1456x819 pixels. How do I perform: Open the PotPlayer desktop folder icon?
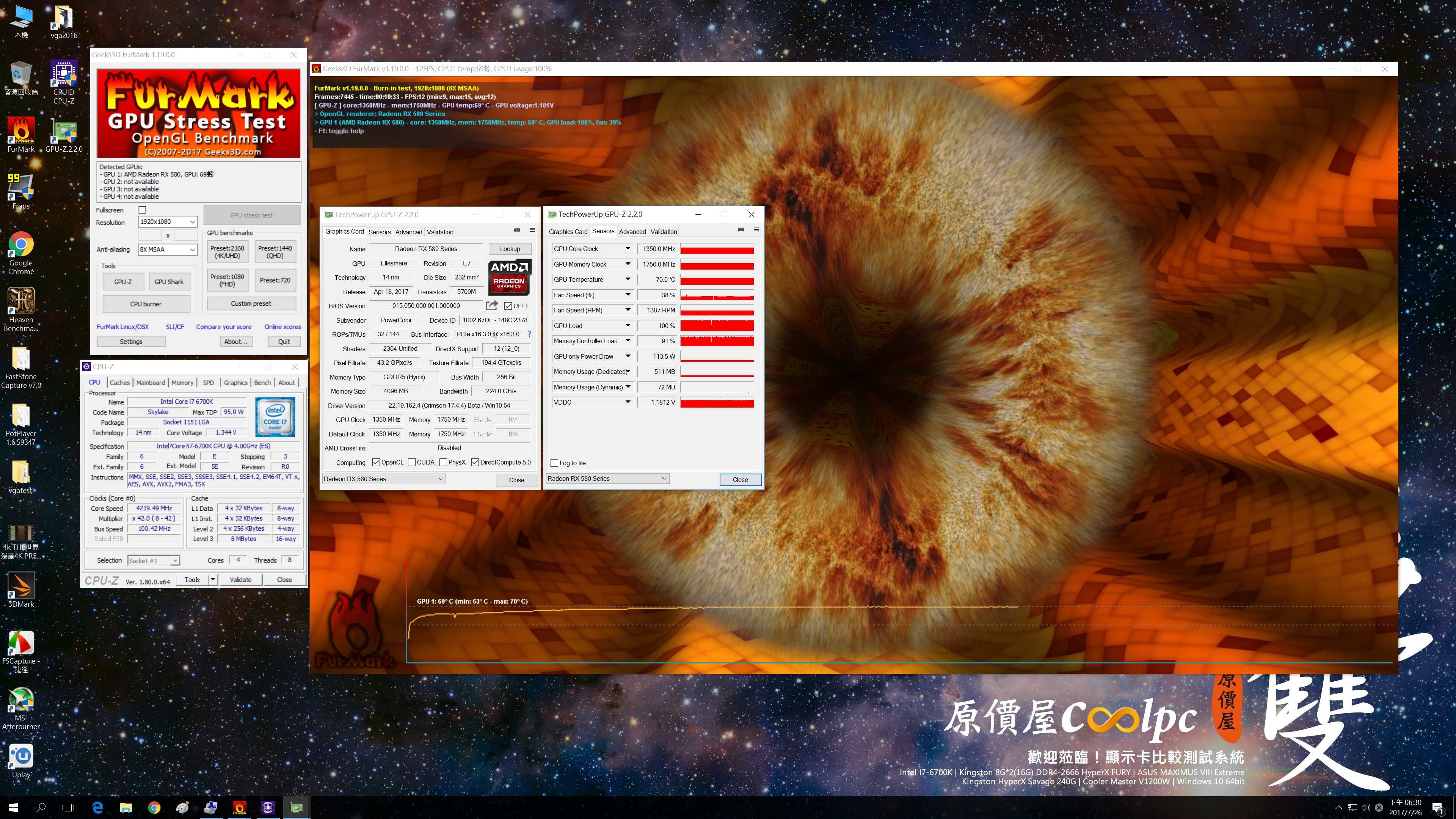coord(21,424)
